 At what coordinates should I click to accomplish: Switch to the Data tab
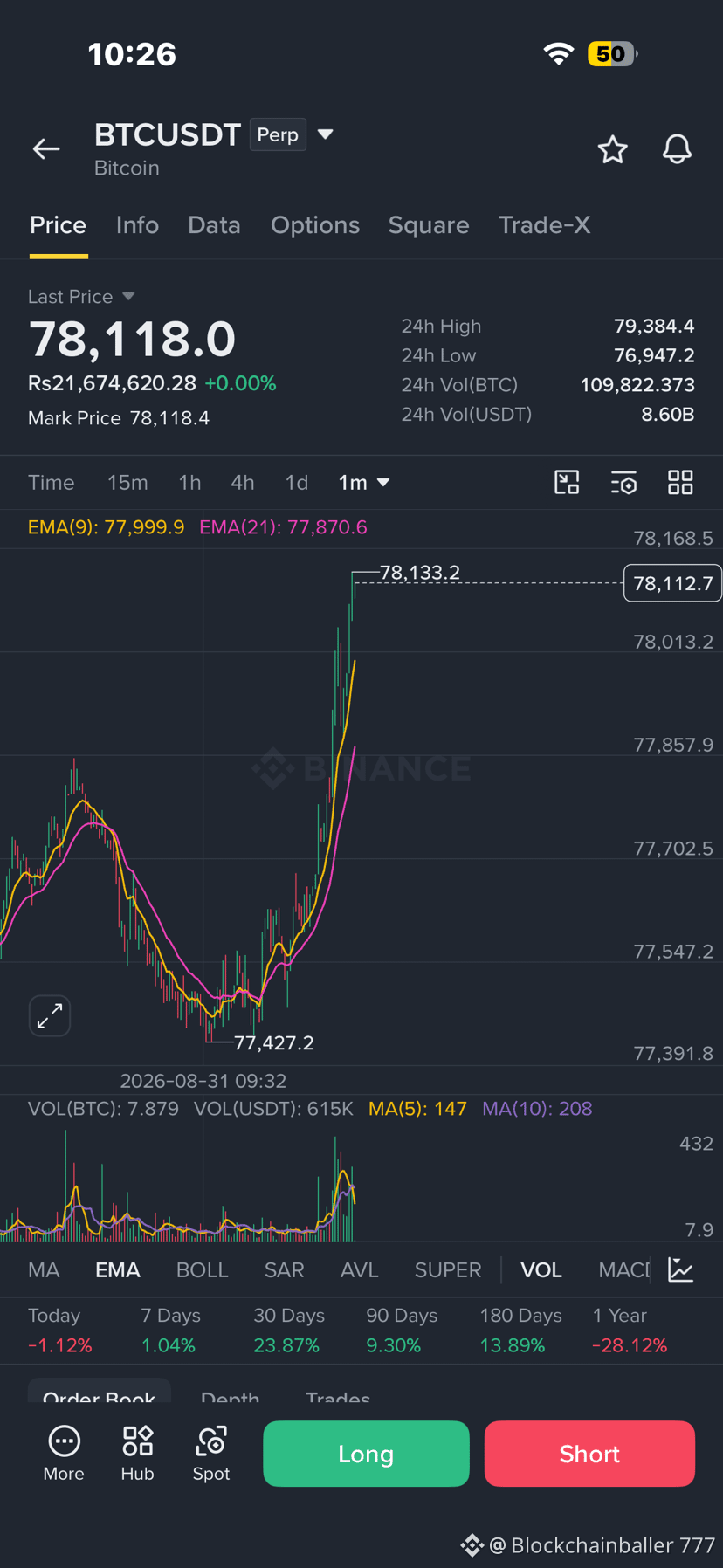[214, 225]
